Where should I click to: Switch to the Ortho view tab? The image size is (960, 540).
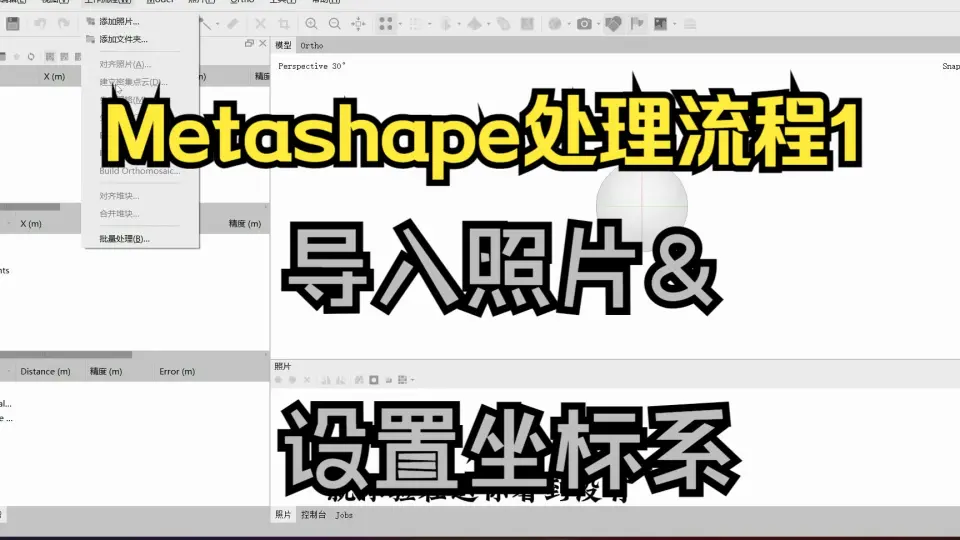click(312, 45)
